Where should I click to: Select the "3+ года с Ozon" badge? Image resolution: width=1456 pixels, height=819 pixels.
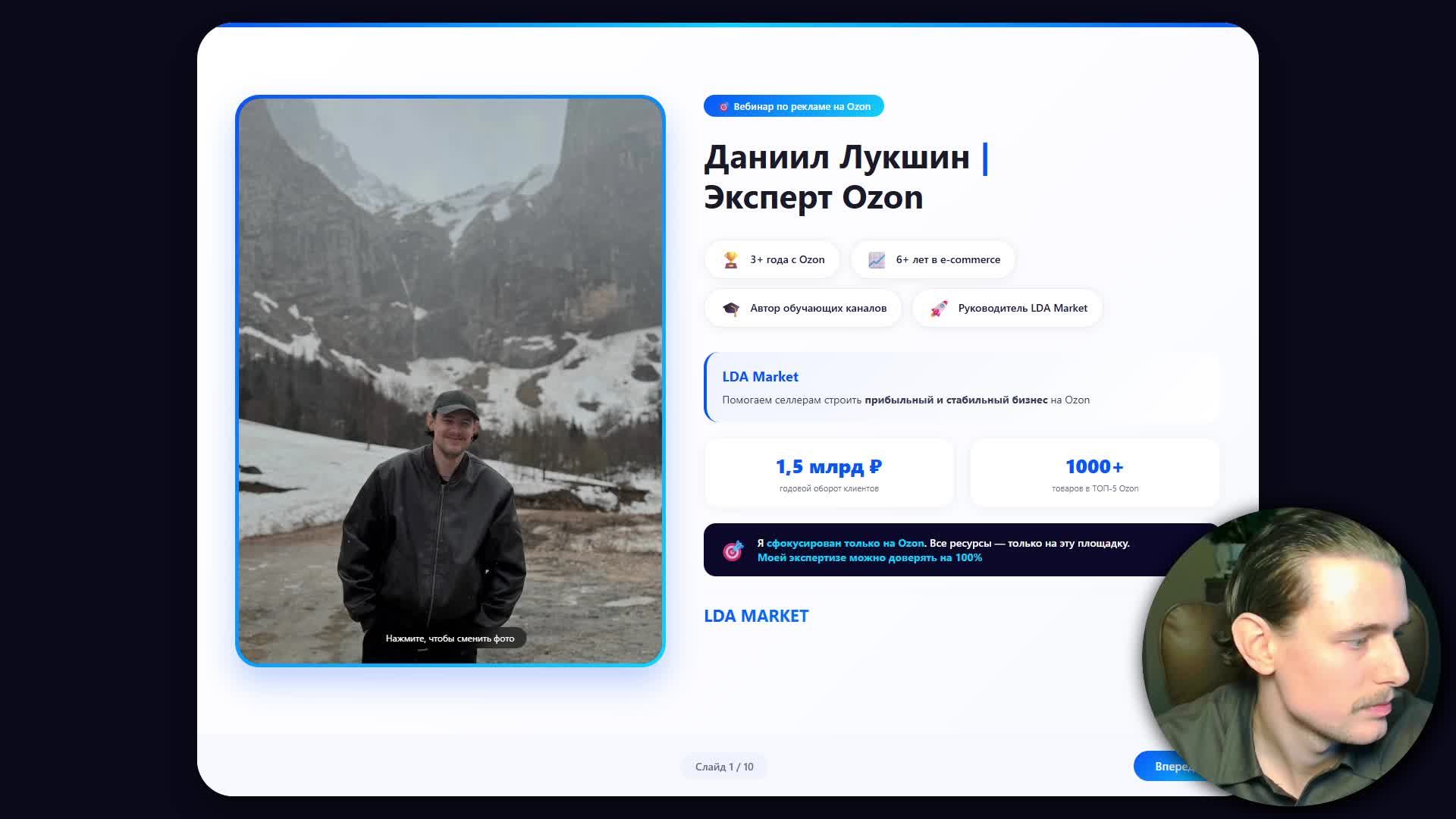[771, 259]
